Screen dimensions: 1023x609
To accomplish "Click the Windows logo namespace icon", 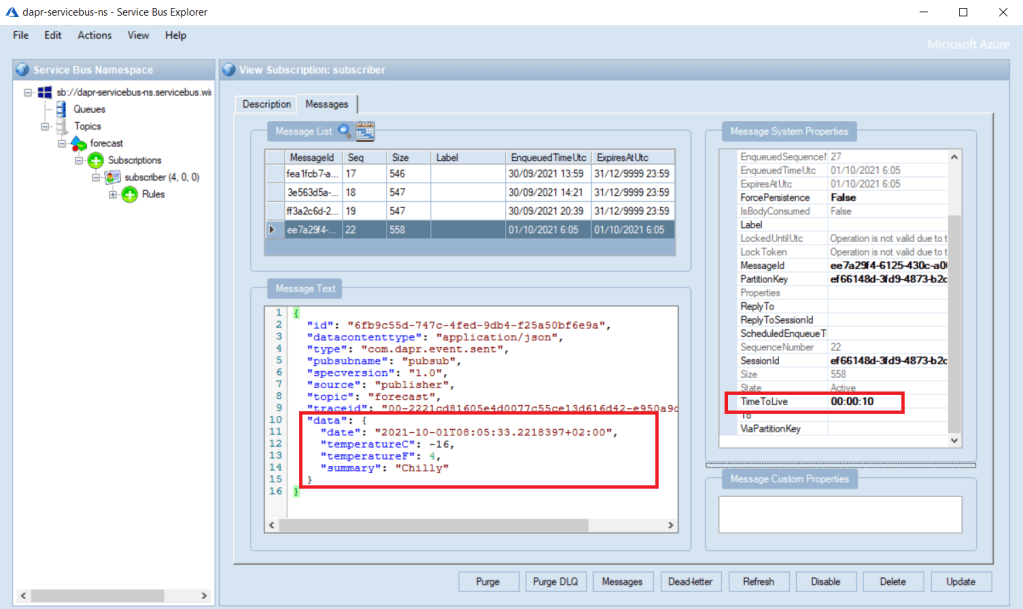I will point(45,92).
